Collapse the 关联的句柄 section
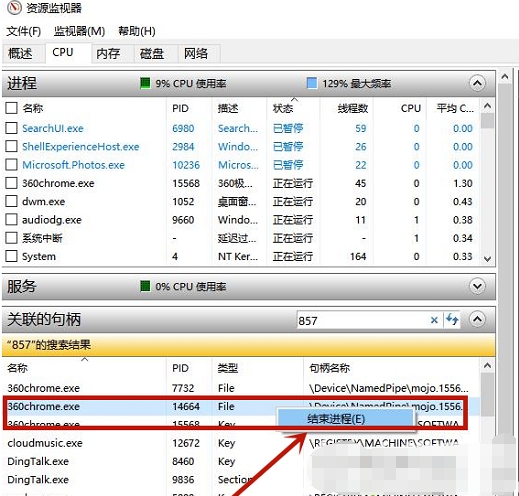The height and width of the screenshot is (496, 519). pos(477,320)
